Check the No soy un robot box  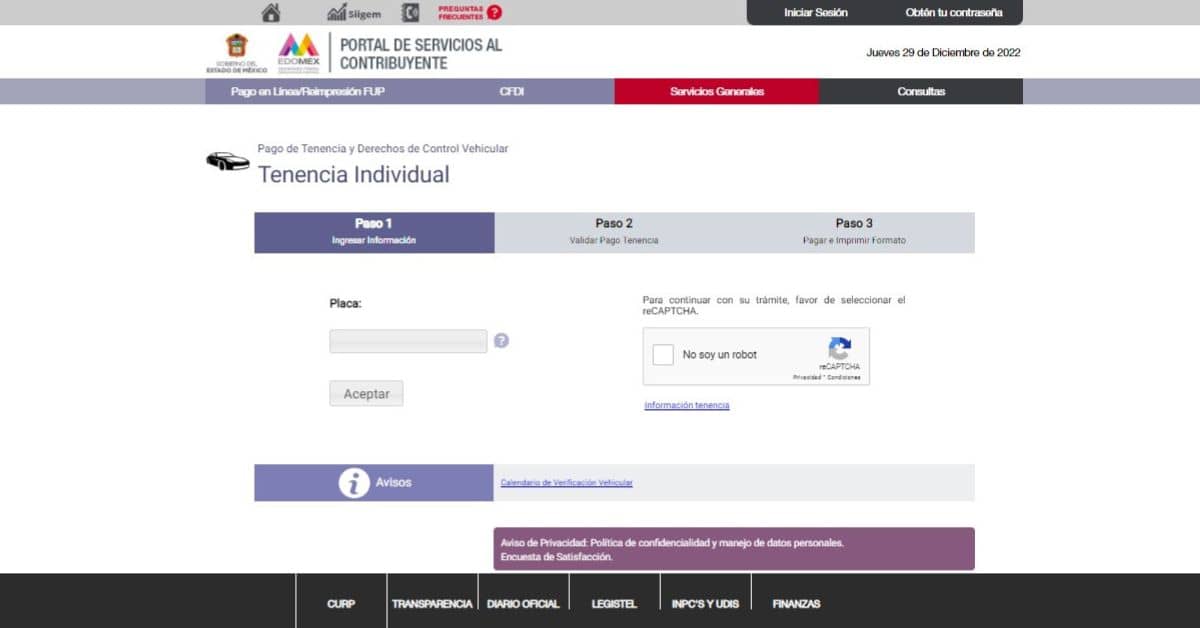663,355
